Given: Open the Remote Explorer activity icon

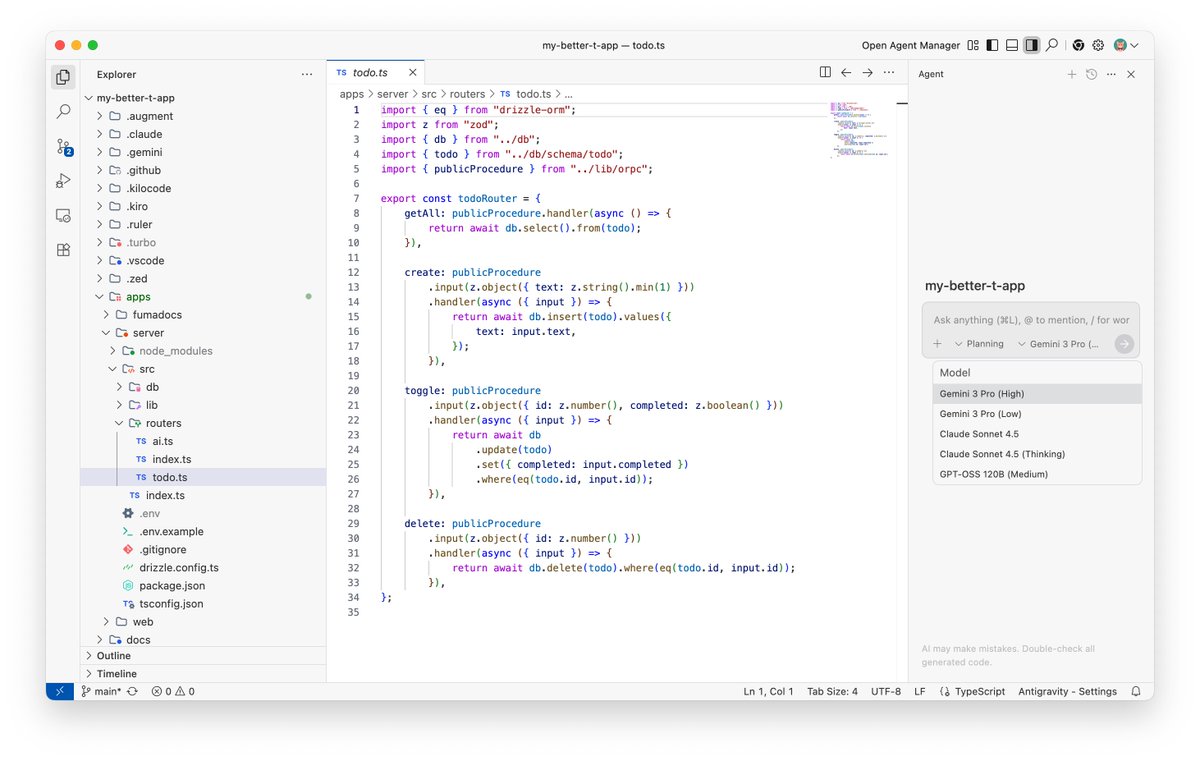Looking at the screenshot, I should (x=63, y=215).
